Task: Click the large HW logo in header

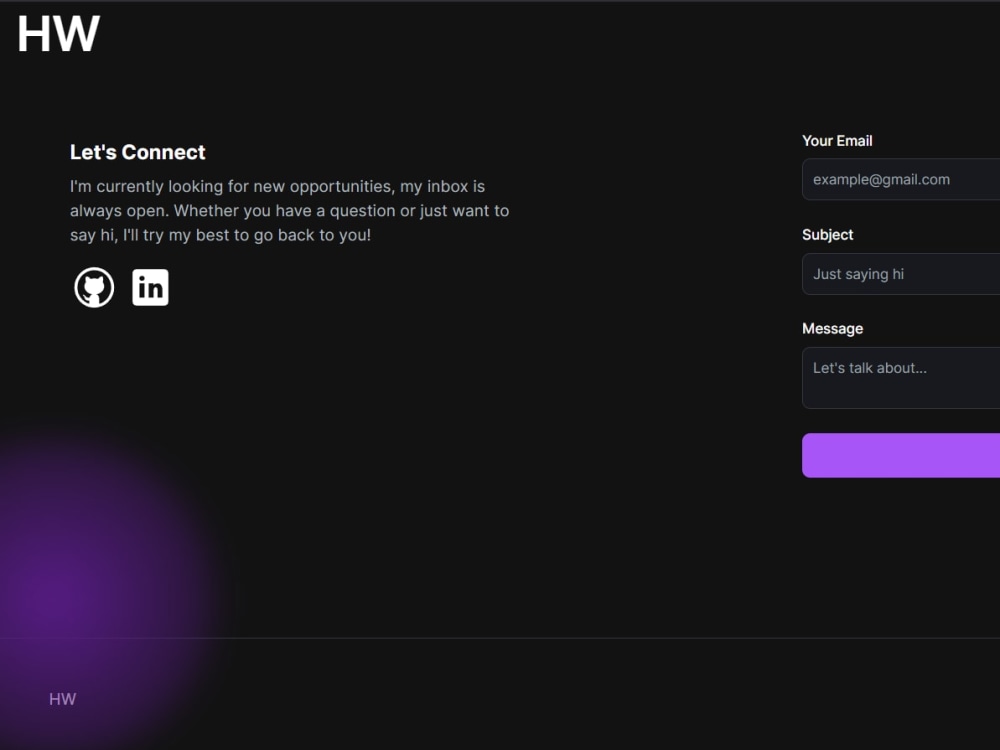Action: click(58, 34)
